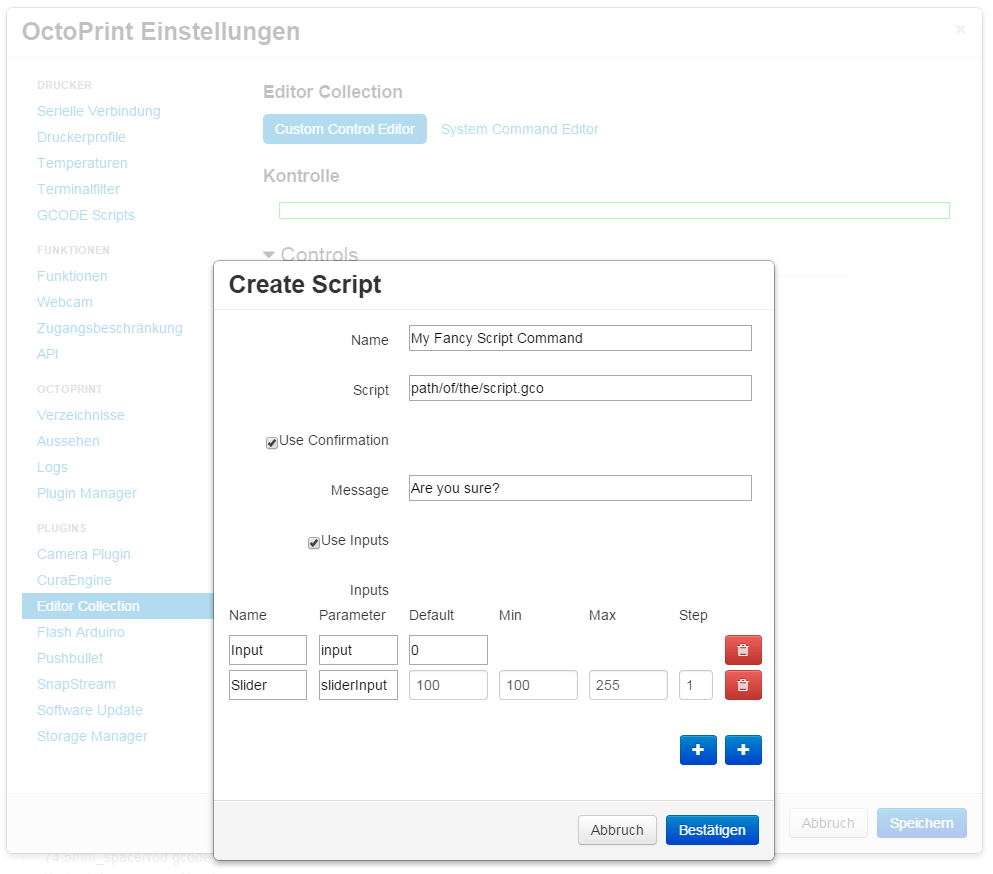The height and width of the screenshot is (874, 993).
Task: Toggle the Use Inputs checkbox
Action: 313,543
